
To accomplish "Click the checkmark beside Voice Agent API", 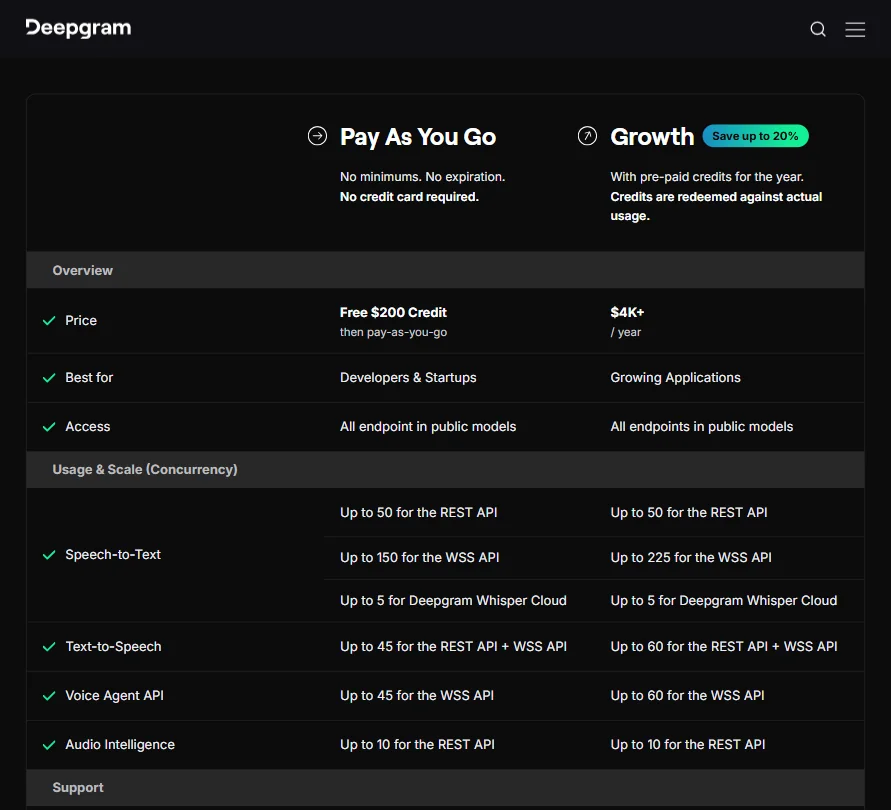I will tap(49, 695).
